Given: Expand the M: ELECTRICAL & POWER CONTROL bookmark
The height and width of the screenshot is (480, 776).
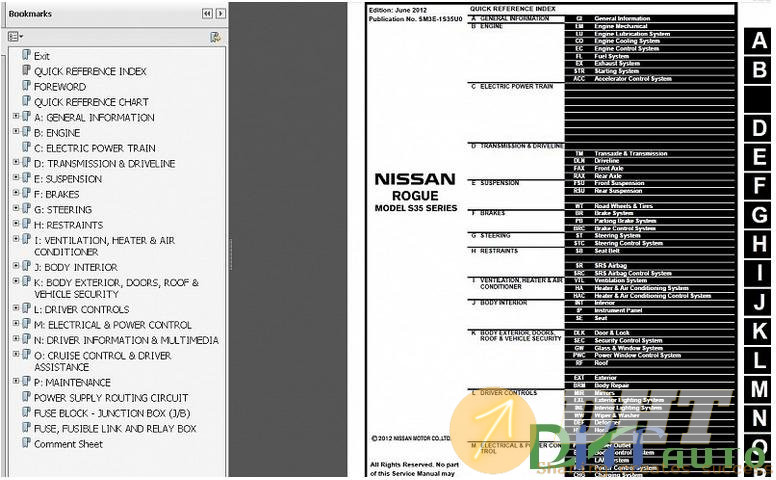Looking at the screenshot, I should (x=16, y=324).
